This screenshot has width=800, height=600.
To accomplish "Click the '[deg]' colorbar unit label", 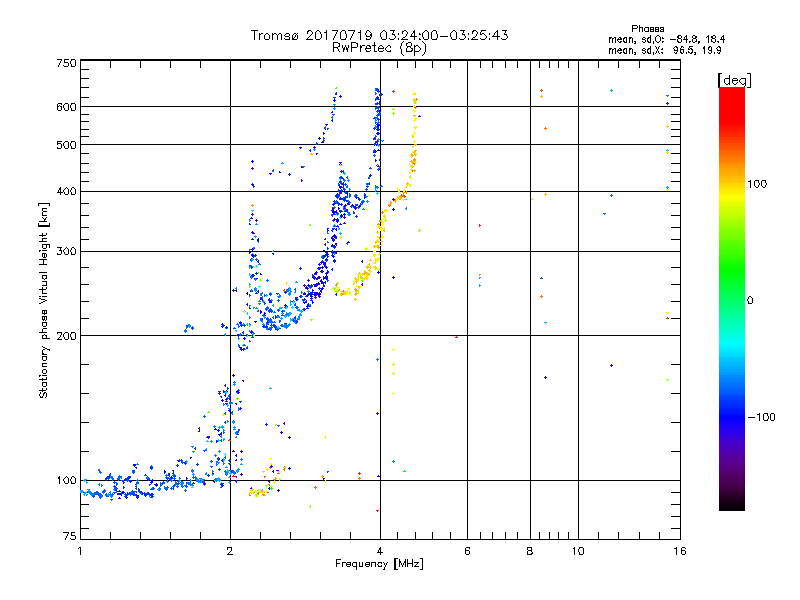I will (x=734, y=80).
